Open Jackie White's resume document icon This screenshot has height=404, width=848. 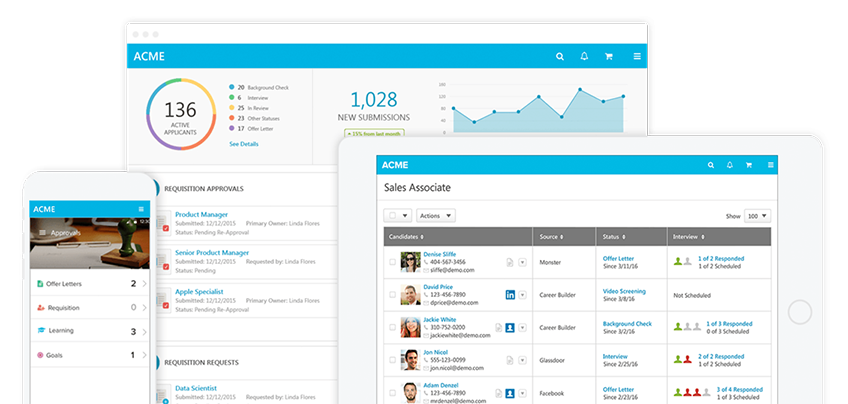pyautogui.click(x=499, y=327)
